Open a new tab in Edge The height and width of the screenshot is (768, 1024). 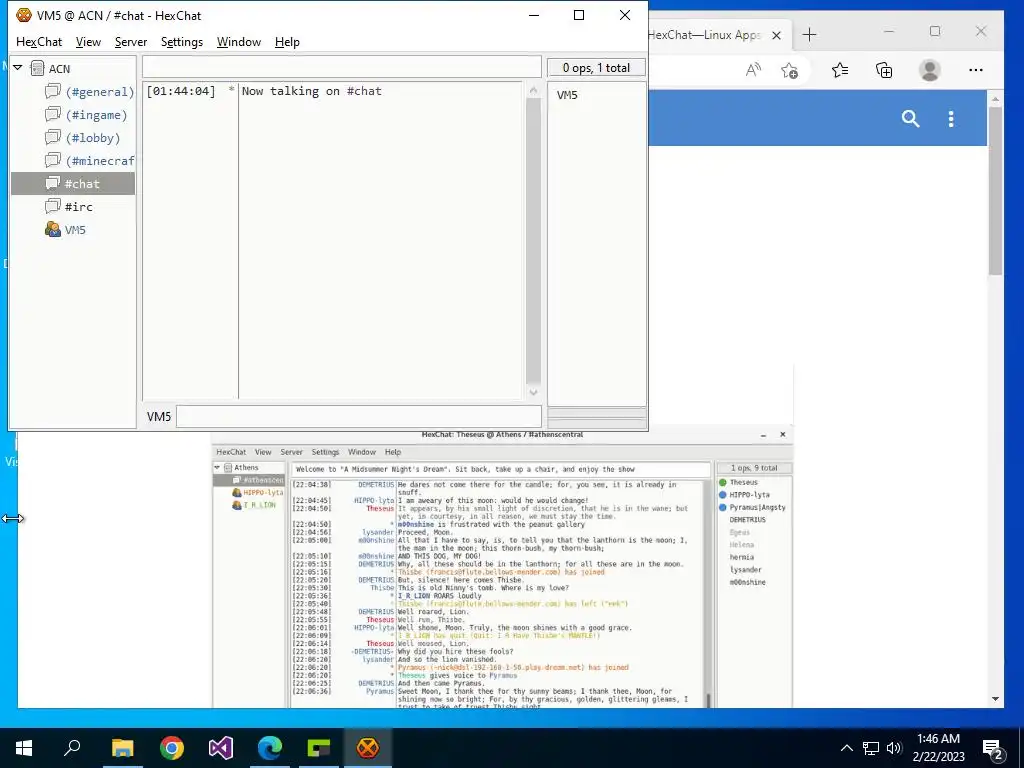[809, 35]
